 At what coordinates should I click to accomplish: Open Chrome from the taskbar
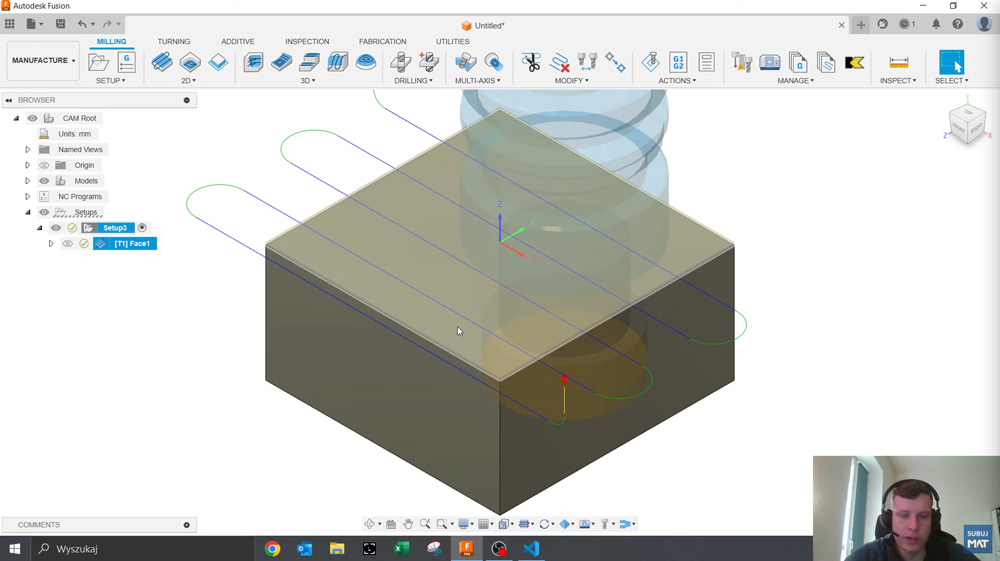[x=272, y=548]
